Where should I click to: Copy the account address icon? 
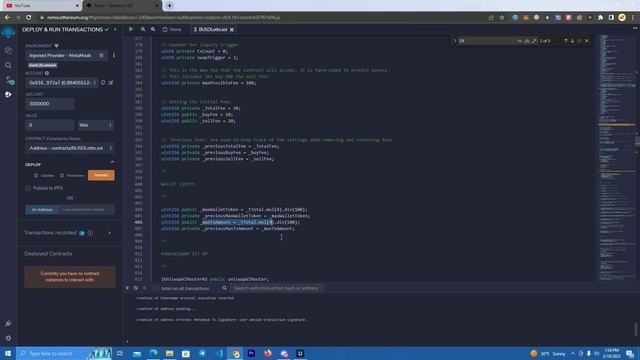103,82
